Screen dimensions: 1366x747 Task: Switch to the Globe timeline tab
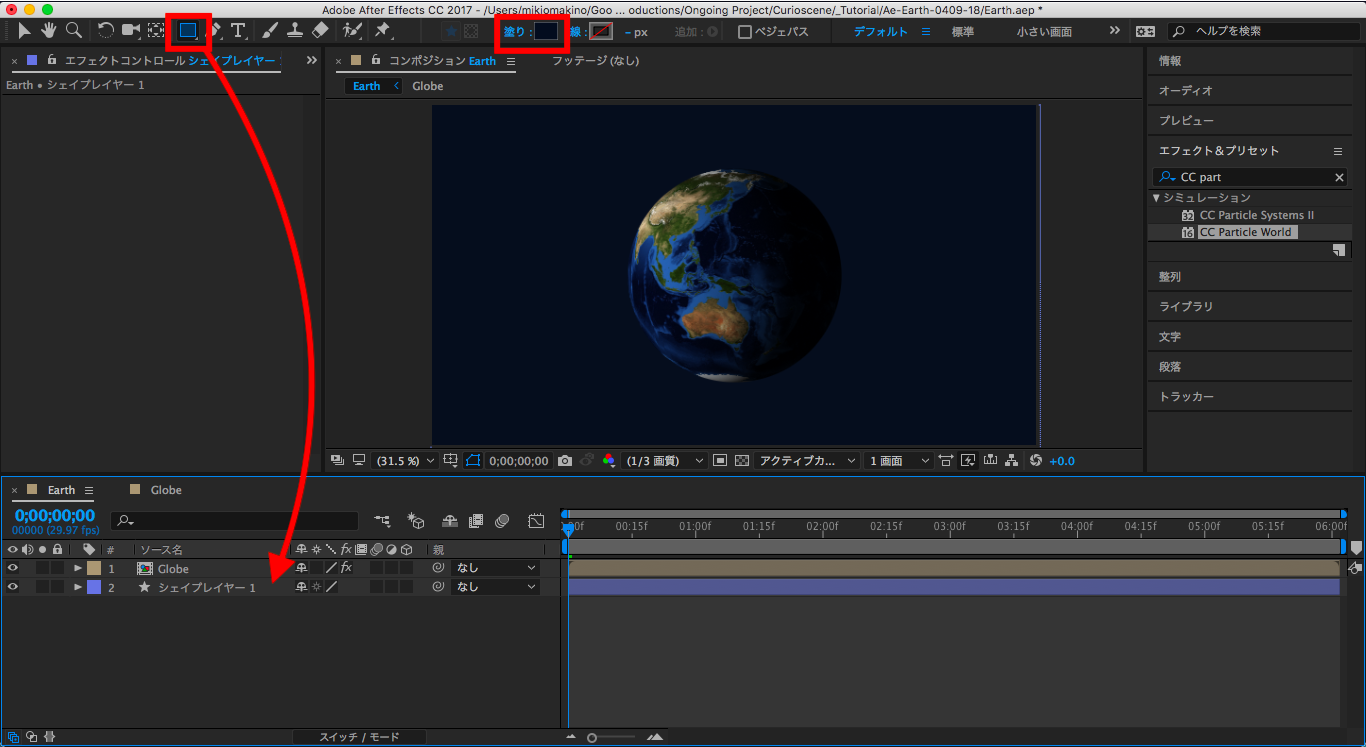[x=165, y=490]
